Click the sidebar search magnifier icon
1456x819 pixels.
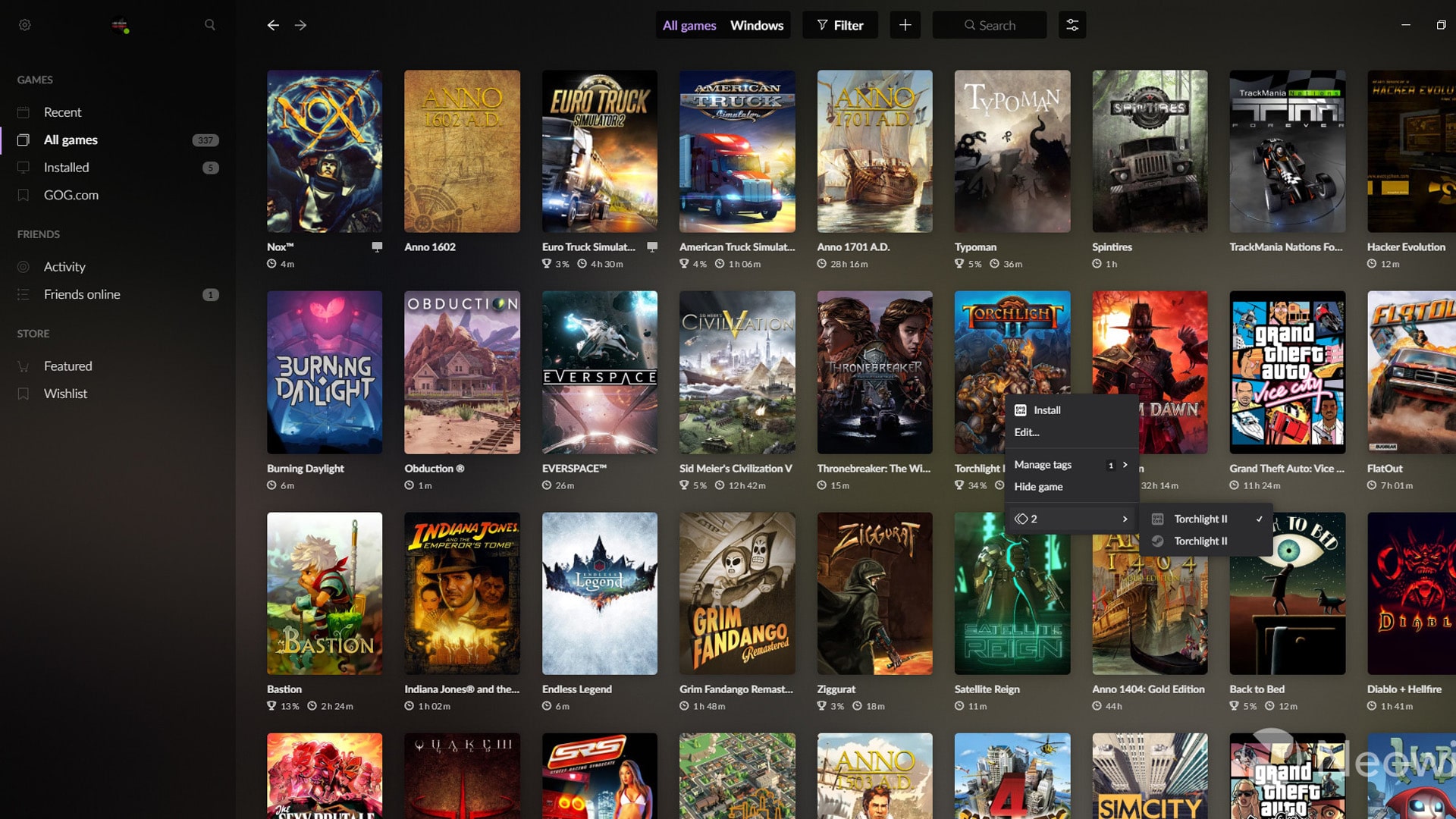pyautogui.click(x=210, y=25)
